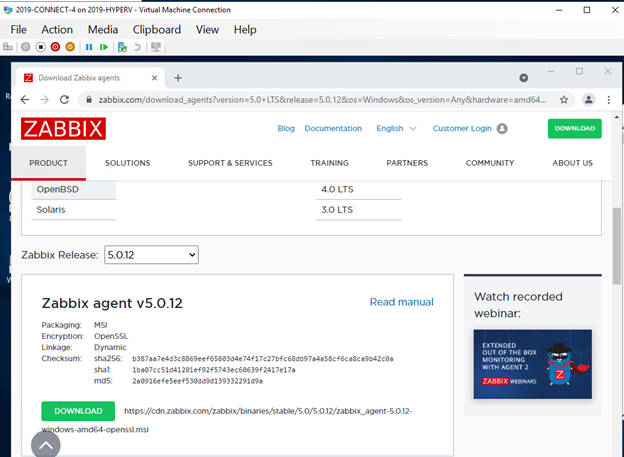Click the md5 checksum value
This screenshot has width=624, height=457.
pos(197,381)
